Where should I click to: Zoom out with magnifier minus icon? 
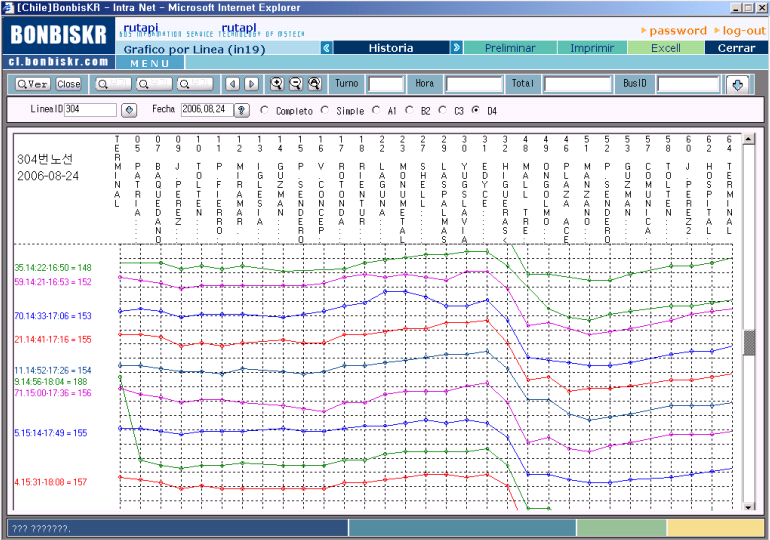(296, 84)
